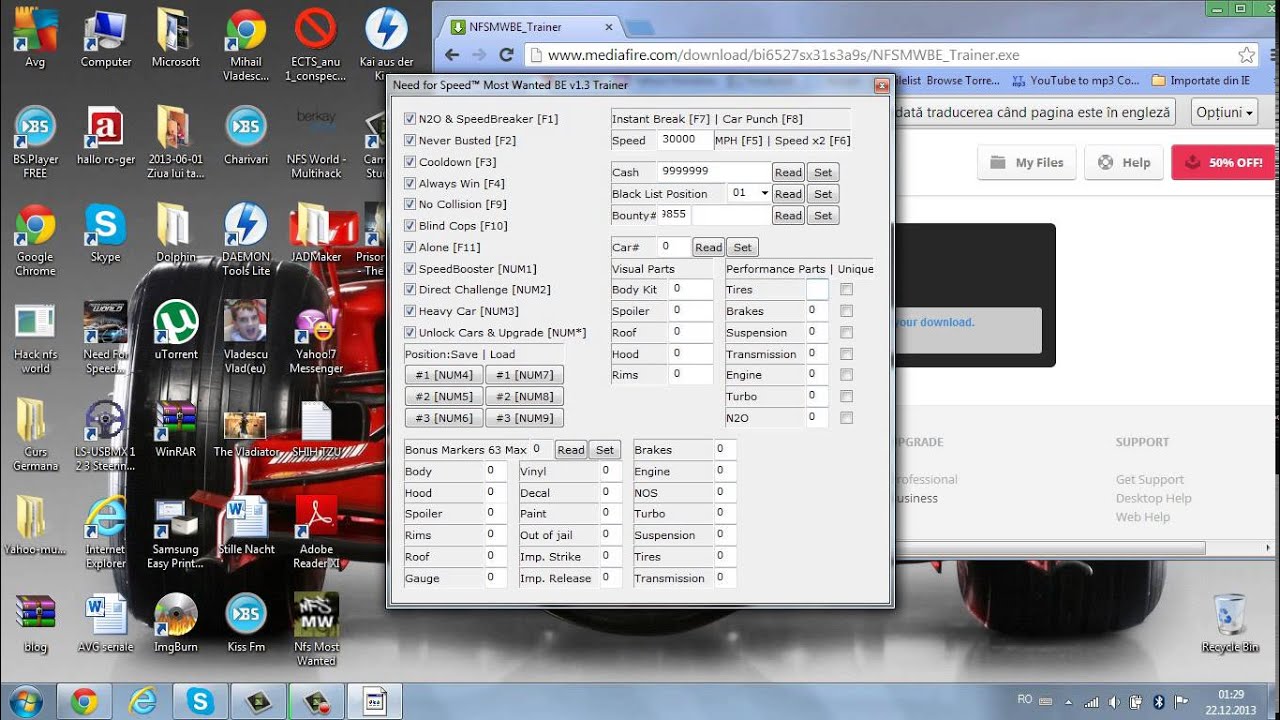Viewport: 1280px width, 720px height.
Task: Toggle the Cooldown [F3] option
Action: [410, 162]
